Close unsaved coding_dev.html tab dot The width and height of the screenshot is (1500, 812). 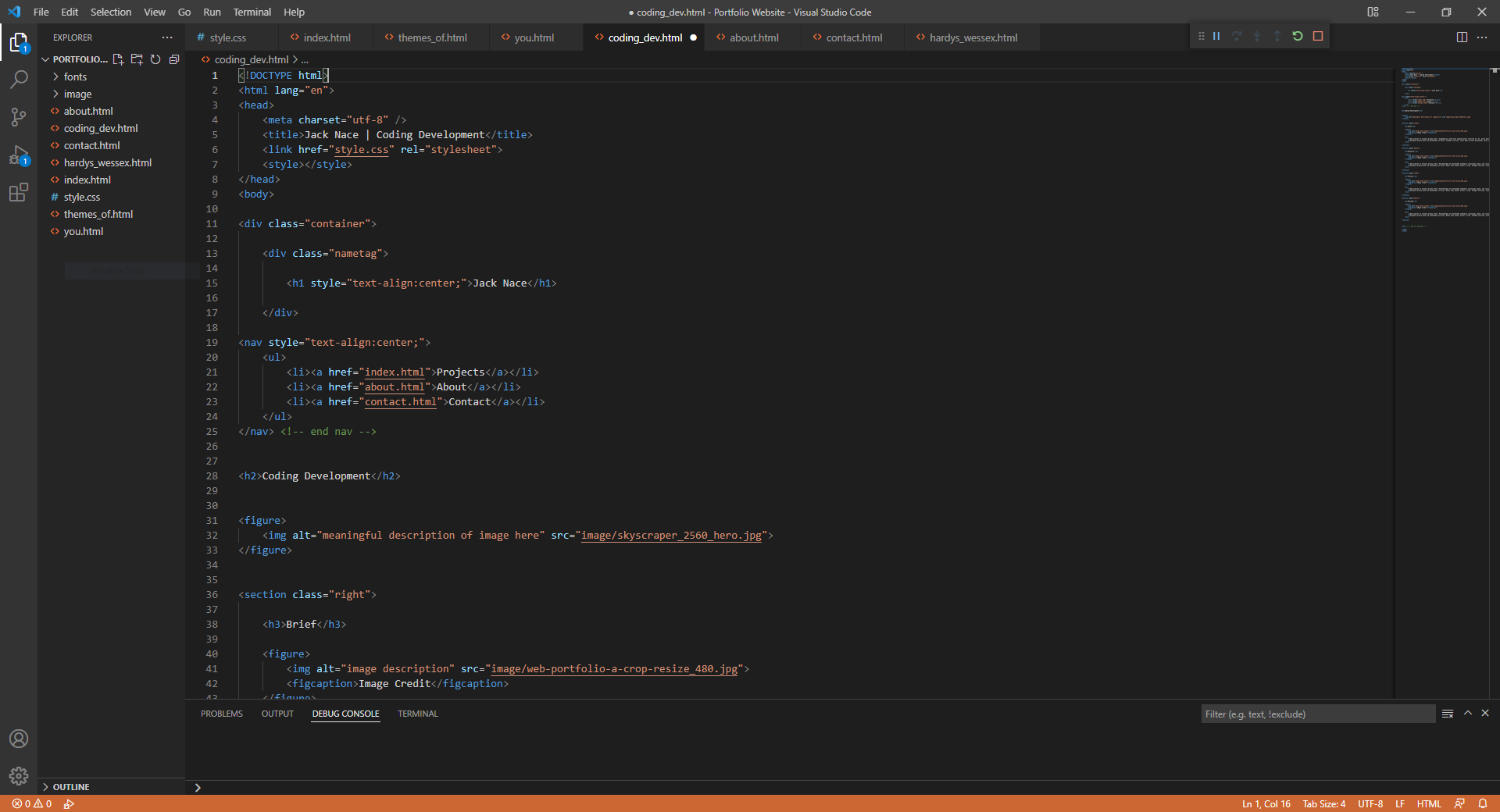[x=693, y=37]
